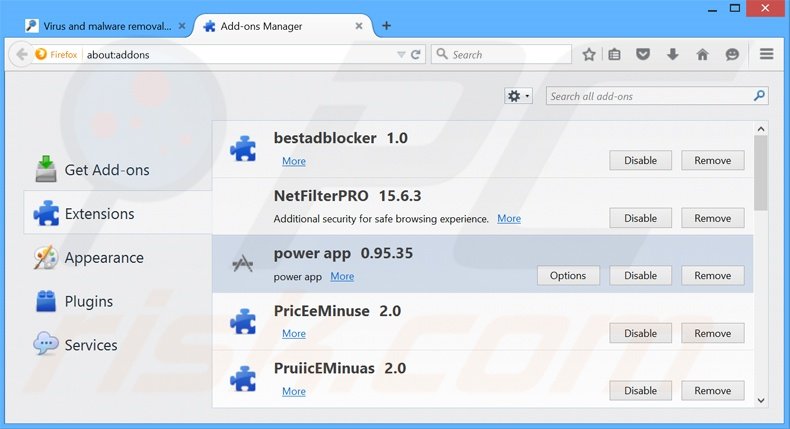
Task: Open the downloads arrow icon
Action: 673,54
